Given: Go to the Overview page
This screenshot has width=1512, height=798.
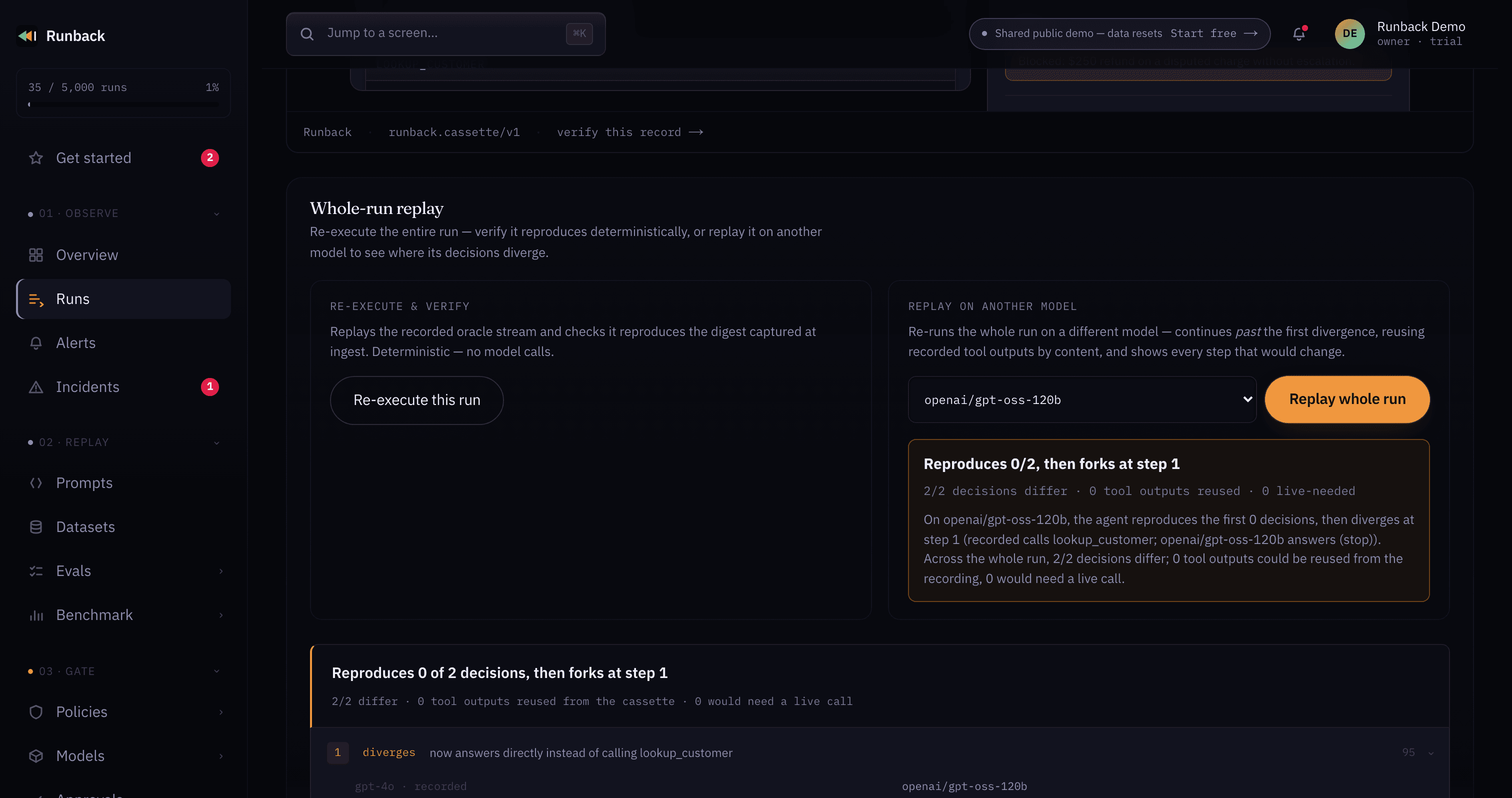Looking at the screenshot, I should [123, 254].
